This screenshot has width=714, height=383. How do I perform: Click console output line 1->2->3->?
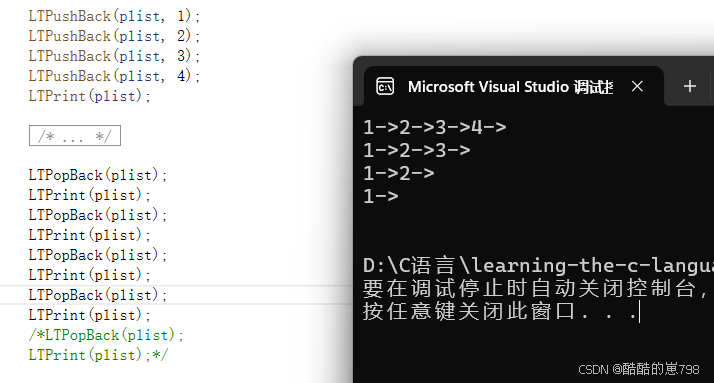(x=417, y=150)
